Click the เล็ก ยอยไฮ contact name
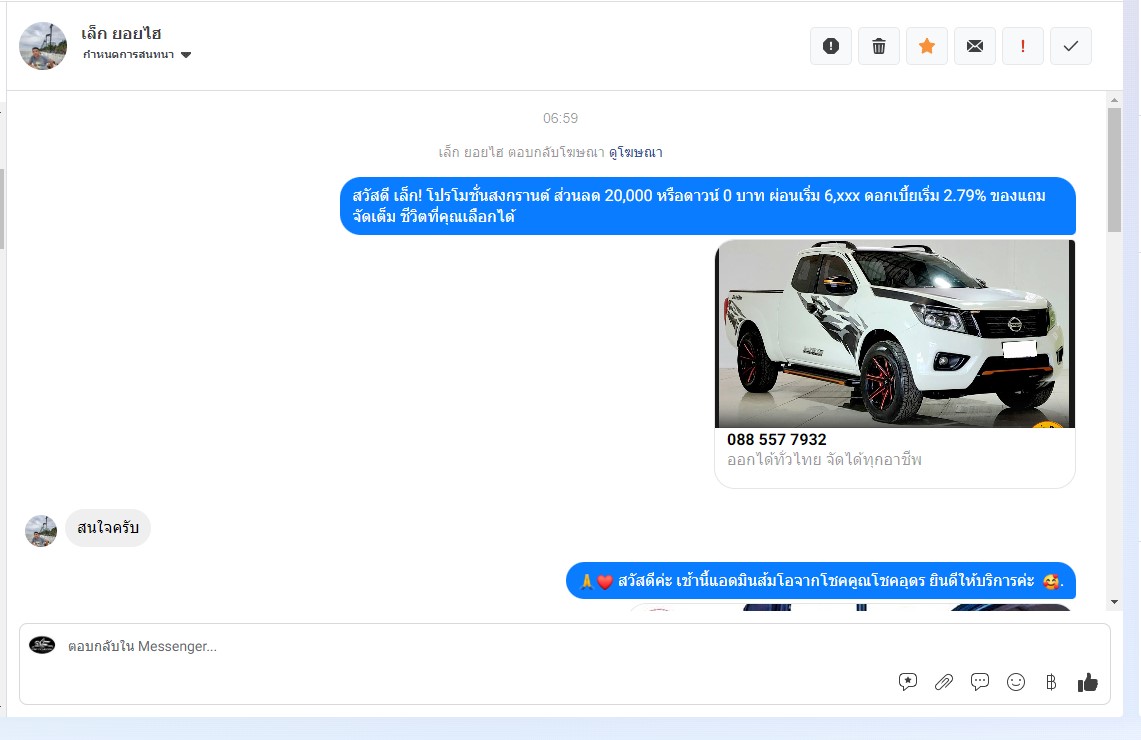 point(121,33)
